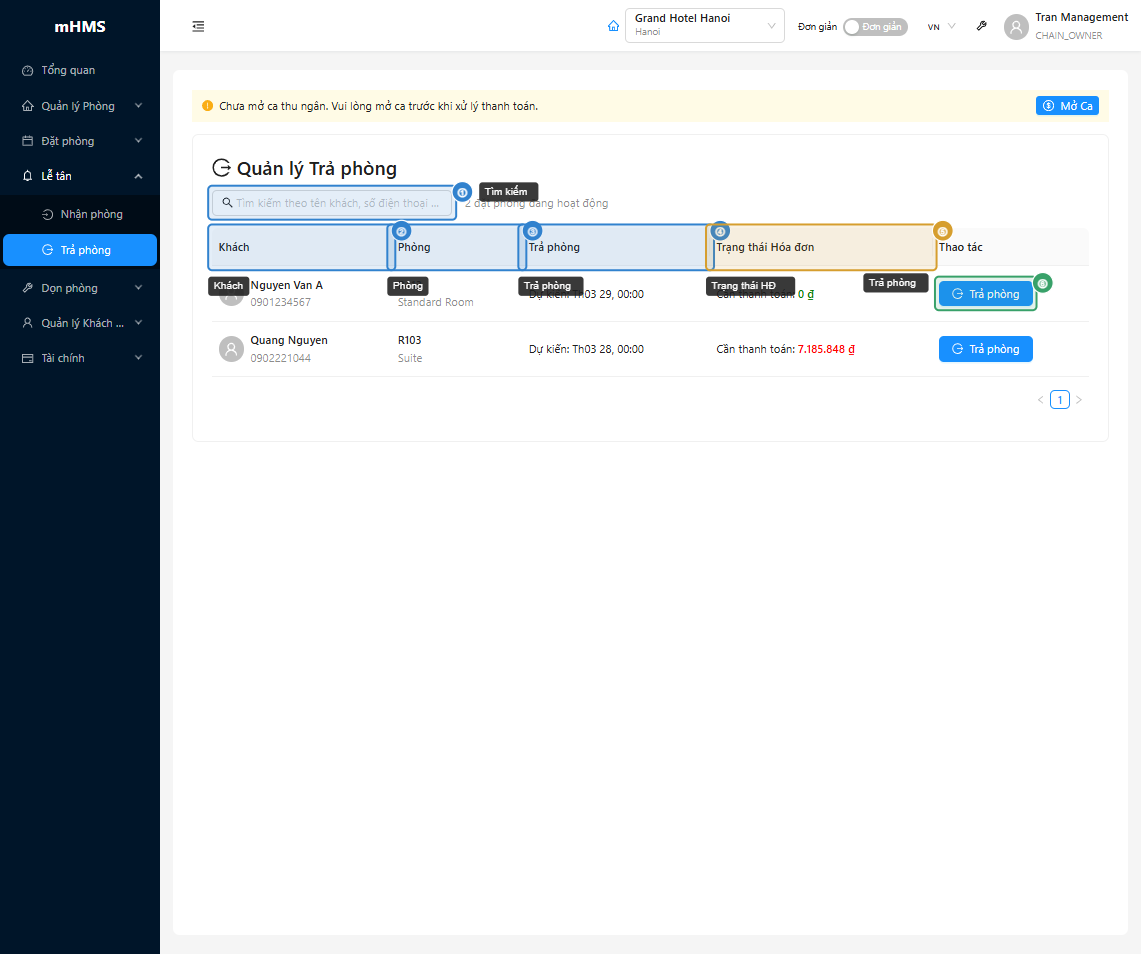Click phone number 0901234567
This screenshot has width=1141, height=954.
pos(280,303)
